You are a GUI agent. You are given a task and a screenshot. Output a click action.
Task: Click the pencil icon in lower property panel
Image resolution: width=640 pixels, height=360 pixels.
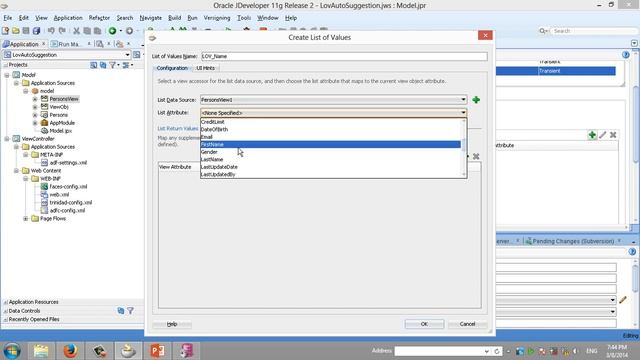pos(623,300)
